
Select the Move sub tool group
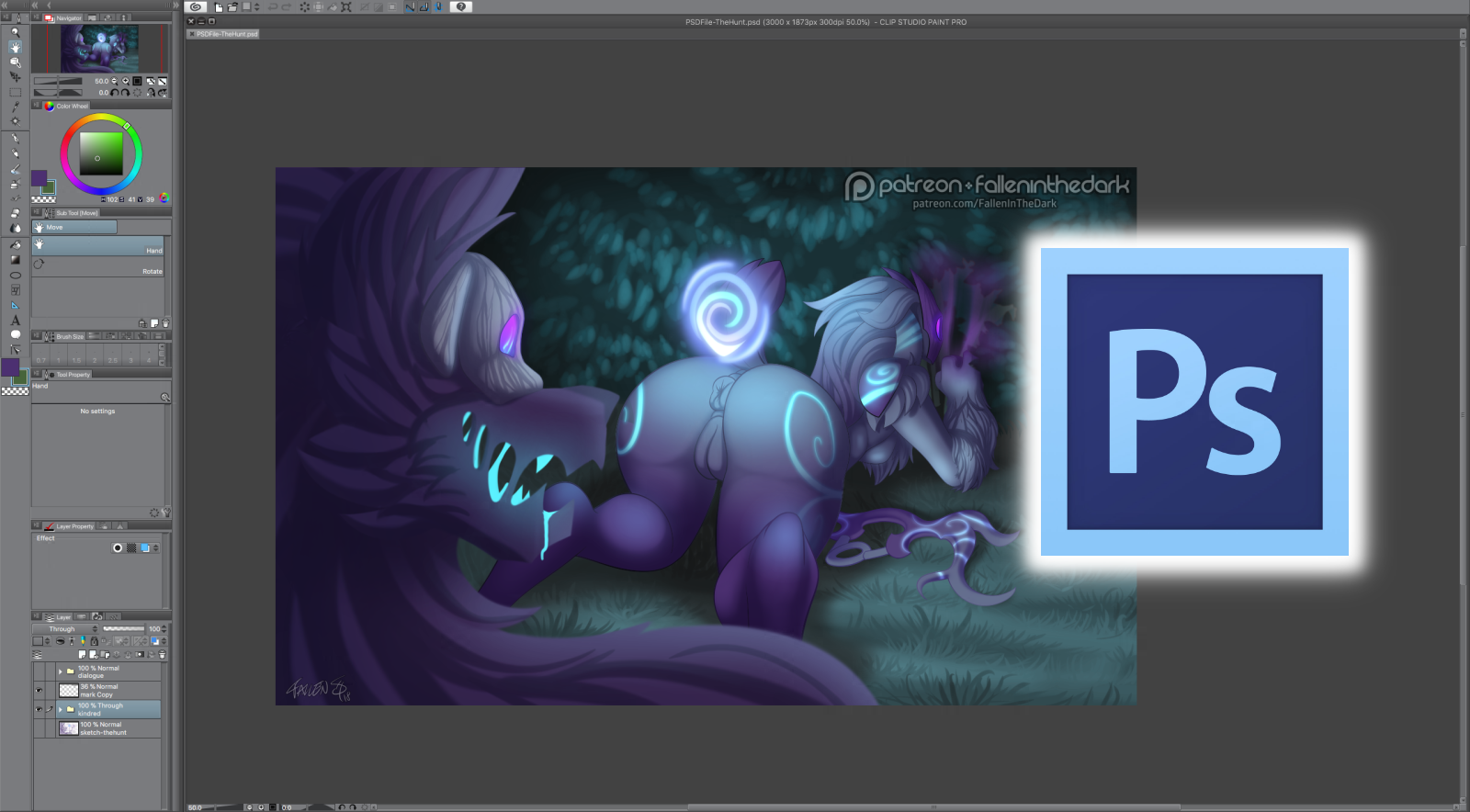(x=74, y=227)
